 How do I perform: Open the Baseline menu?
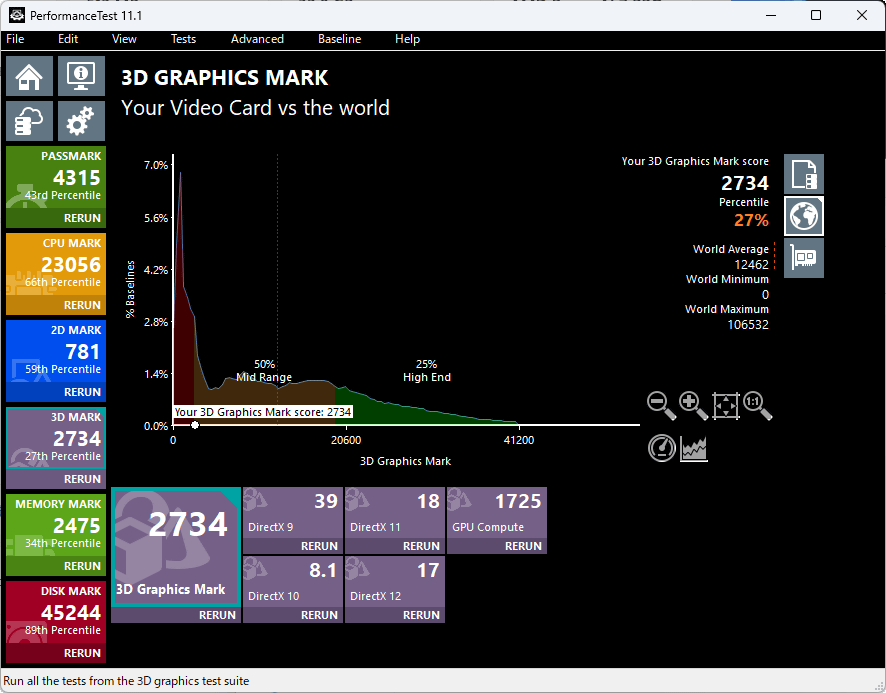tap(339, 39)
